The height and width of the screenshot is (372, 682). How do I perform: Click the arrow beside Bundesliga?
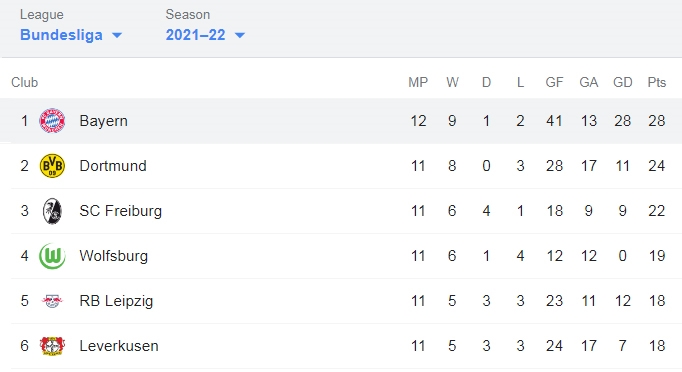(117, 35)
